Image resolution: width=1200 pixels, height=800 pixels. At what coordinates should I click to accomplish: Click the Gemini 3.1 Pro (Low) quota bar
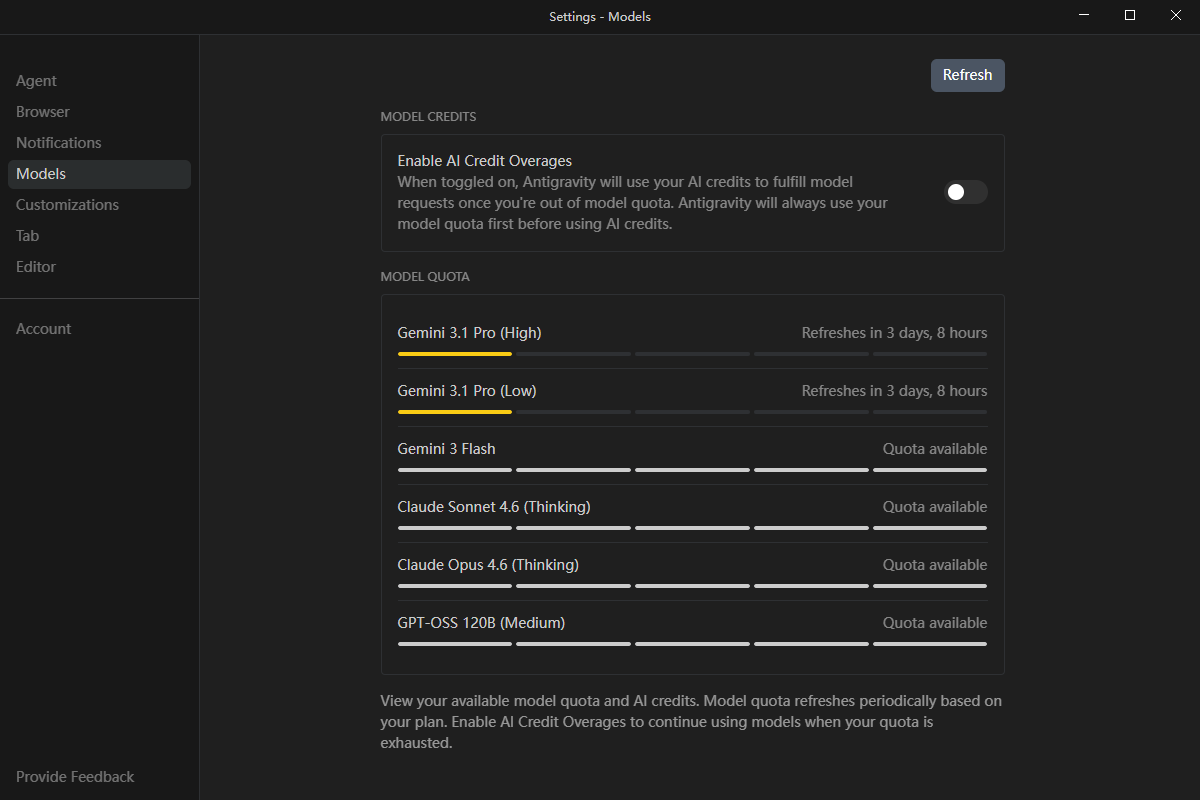coord(692,412)
